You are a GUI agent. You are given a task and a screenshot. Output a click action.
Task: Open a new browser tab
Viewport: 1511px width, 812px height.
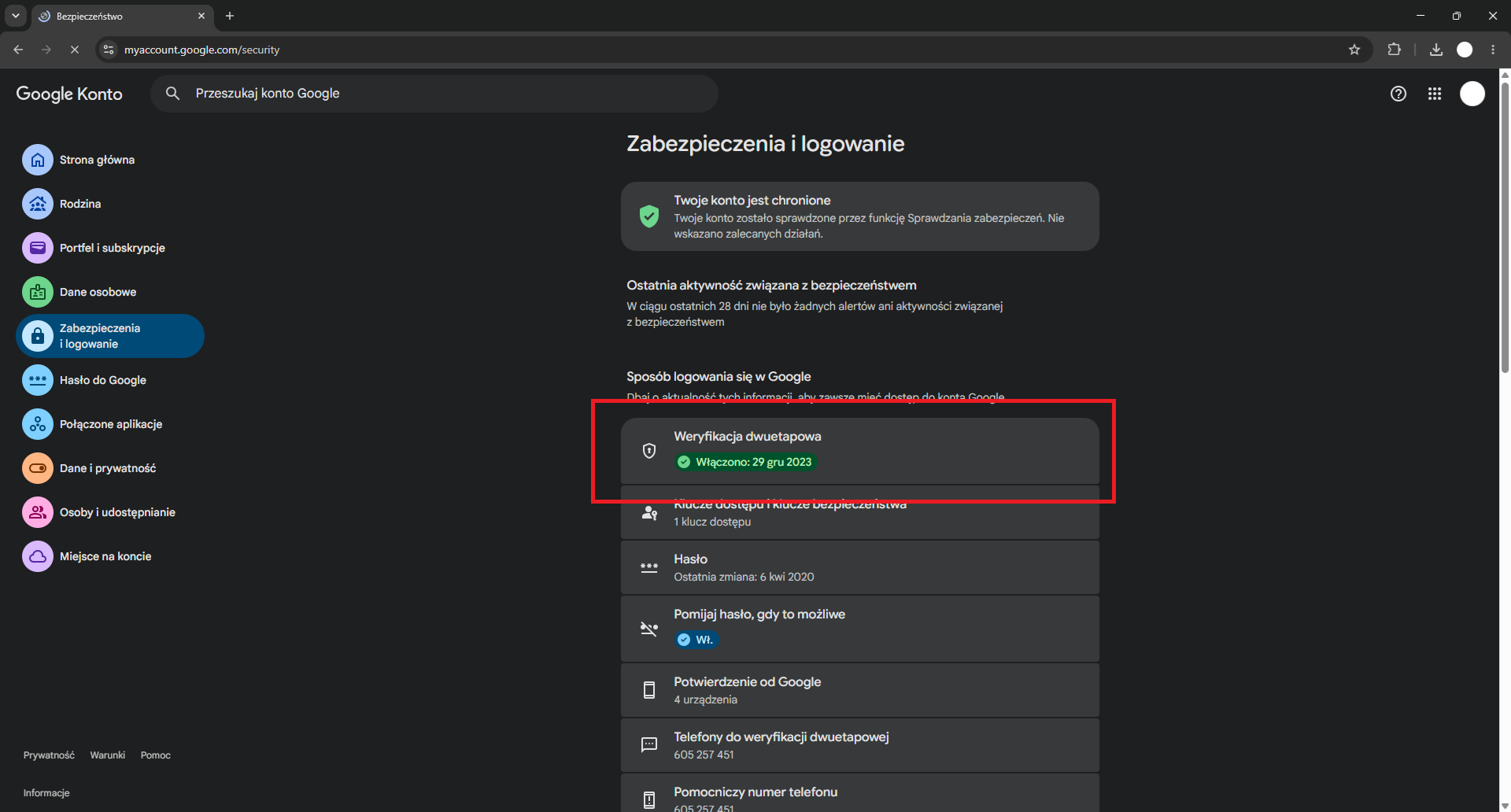tap(230, 16)
